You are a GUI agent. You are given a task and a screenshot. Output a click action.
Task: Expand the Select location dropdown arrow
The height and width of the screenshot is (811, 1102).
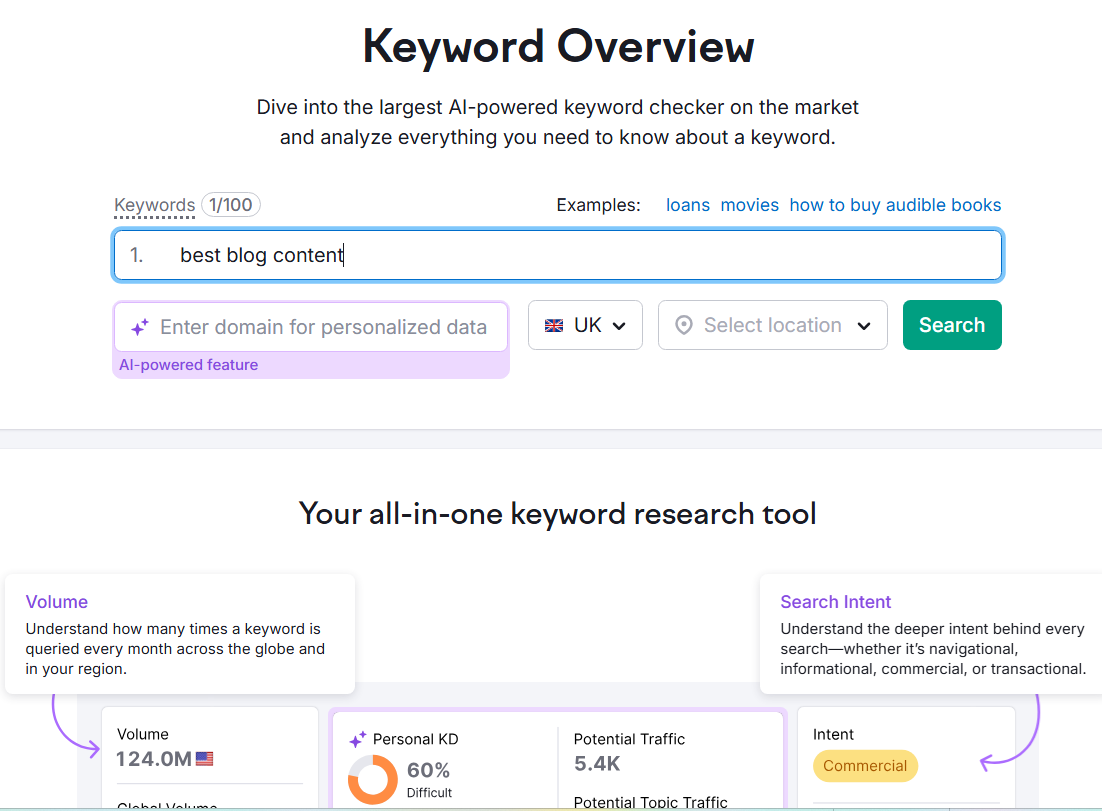[x=864, y=326]
